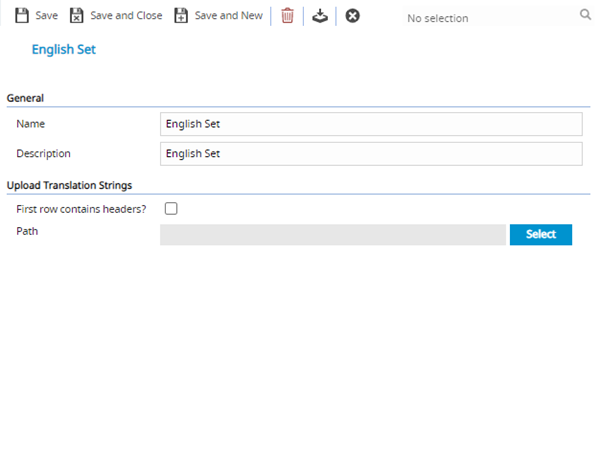Click the Save and New icon
This screenshot has width=600, height=461.
click(181, 16)
